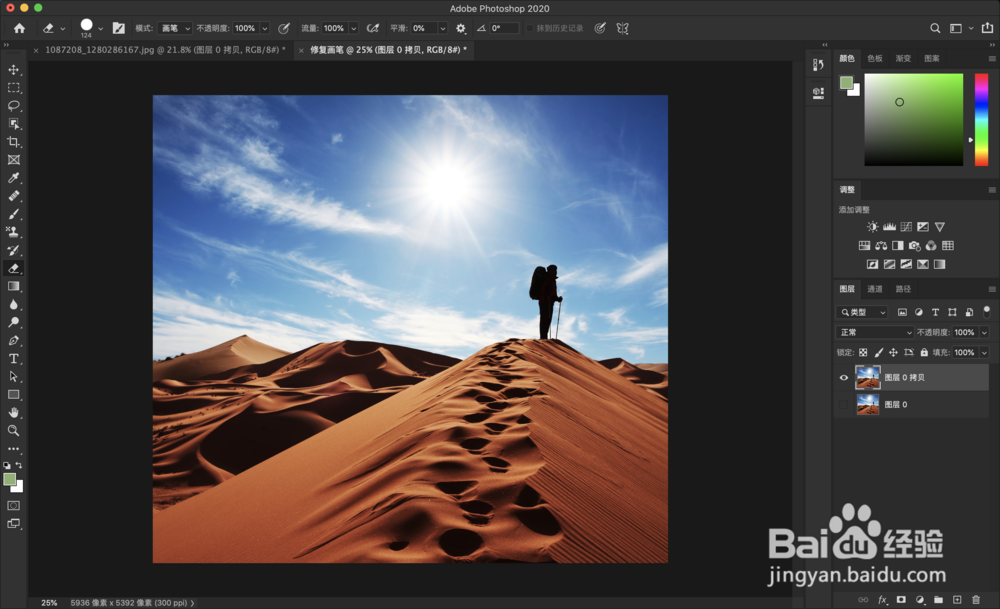Select the Path Selection tool

pos(13,376)
